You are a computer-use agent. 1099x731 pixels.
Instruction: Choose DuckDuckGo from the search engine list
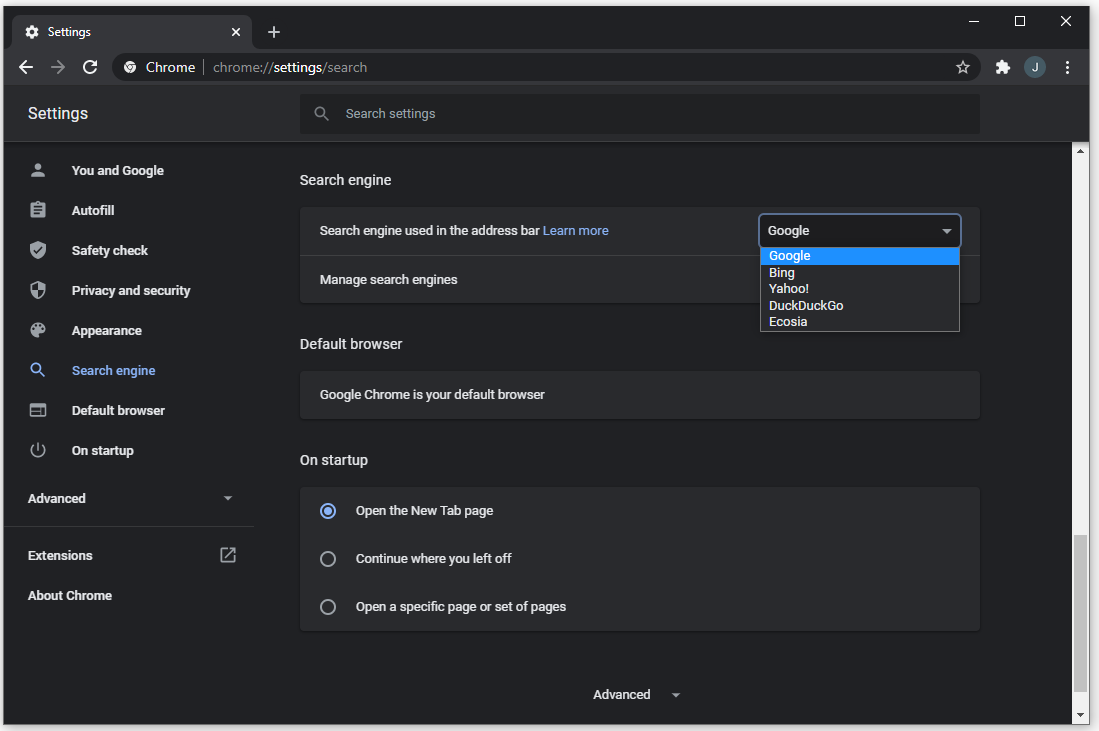coord(806,305)
